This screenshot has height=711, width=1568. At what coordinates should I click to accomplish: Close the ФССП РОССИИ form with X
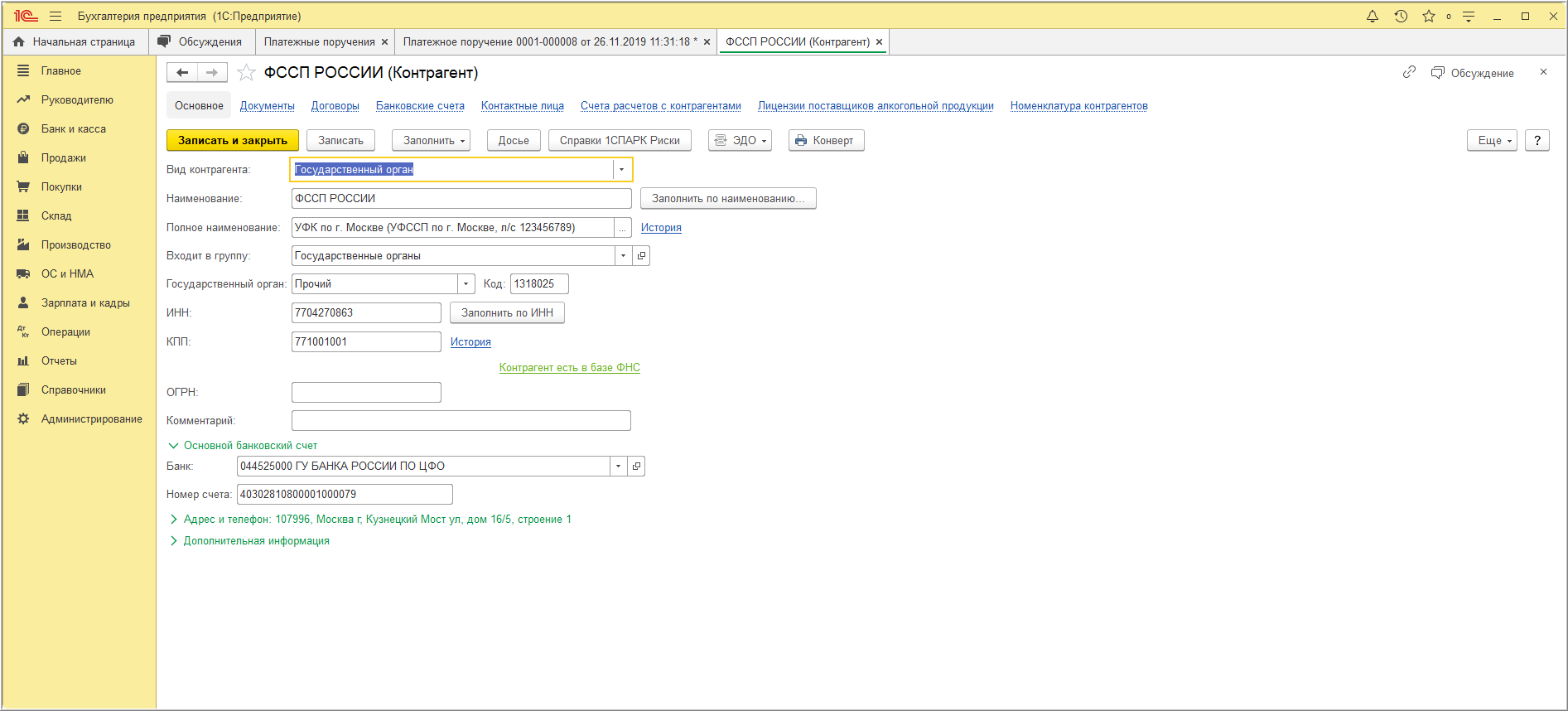point(1543,72)
